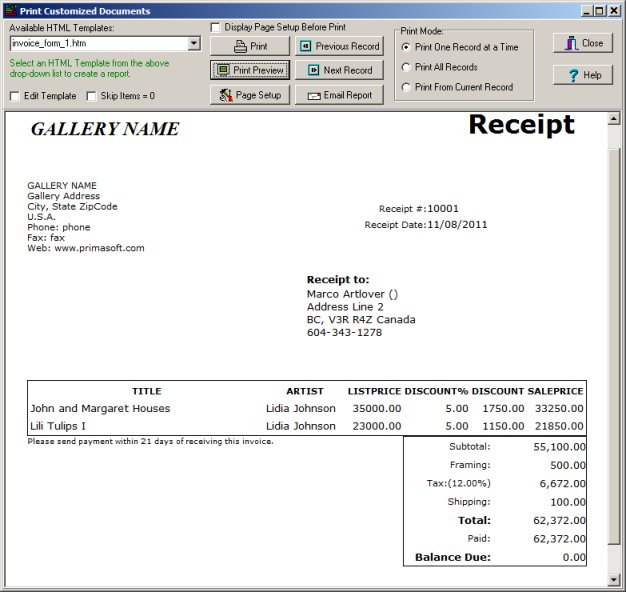This screenshot has width=626, height=592.
Task: Click Shipping amount 100.00
Action: tap(568, 502)
